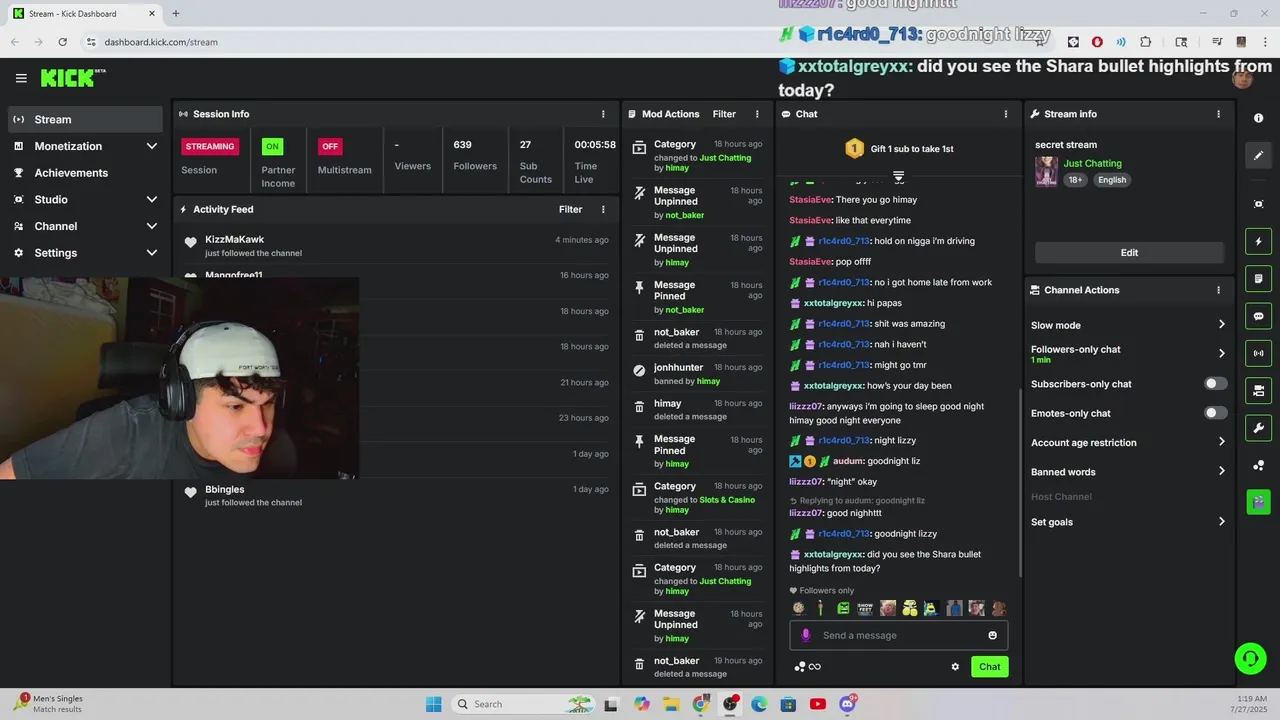
Task: Toggle the Partner Income ON badge
Action: pos(272,146)
